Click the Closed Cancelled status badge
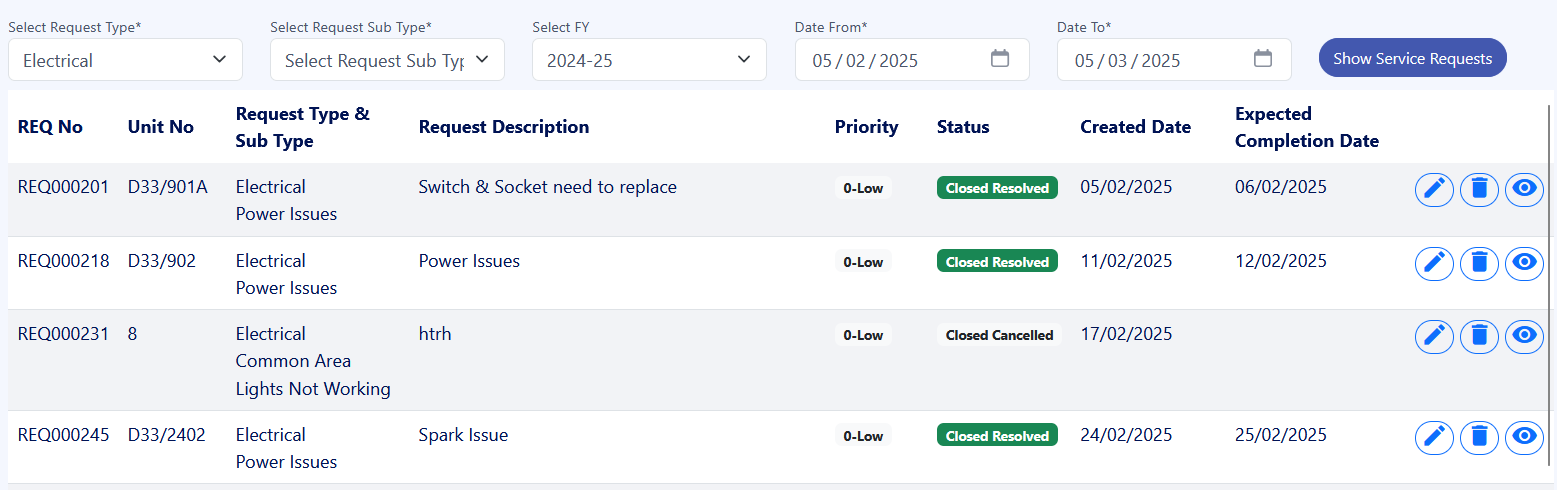The width and height of the screenshot is (1557, 490). (x=999, y=336)
